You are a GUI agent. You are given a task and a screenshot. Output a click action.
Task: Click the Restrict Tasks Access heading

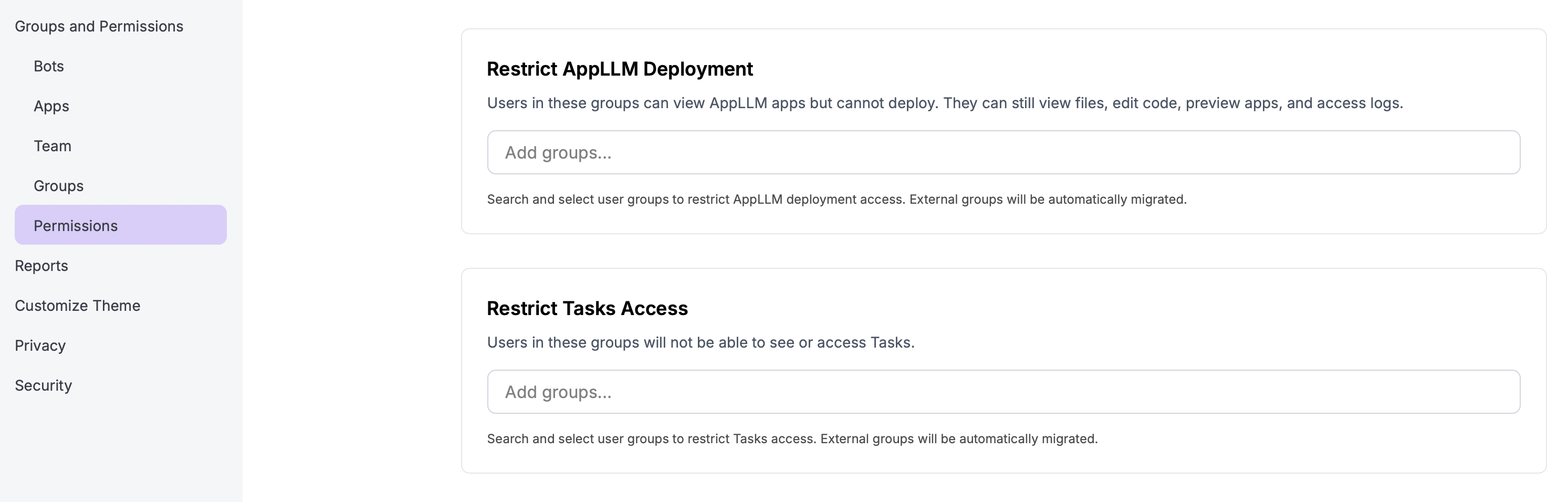(587, 309)
